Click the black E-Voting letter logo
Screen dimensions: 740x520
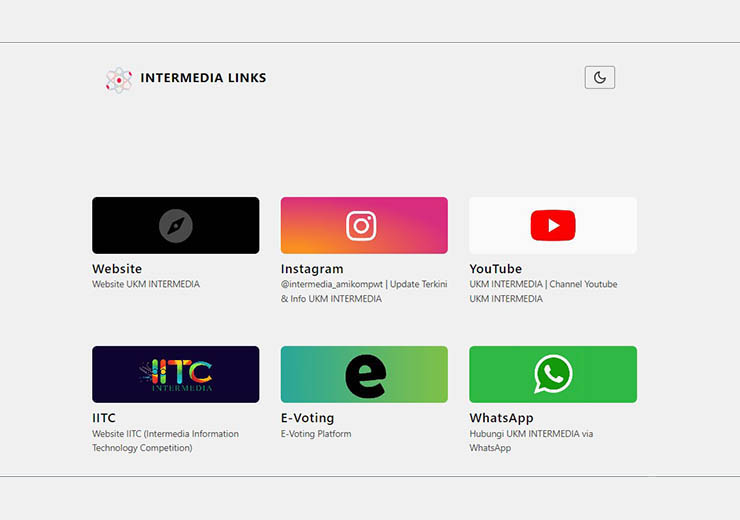[365, 375]
